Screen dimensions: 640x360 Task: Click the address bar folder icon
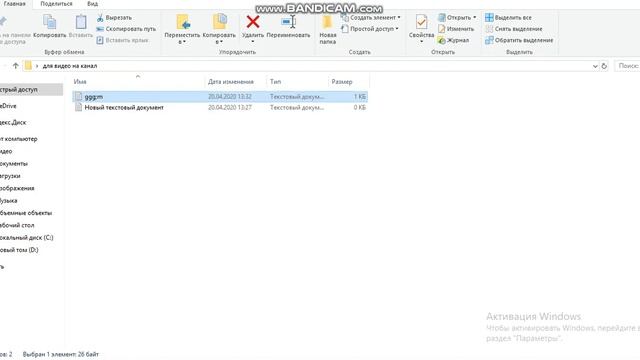28,66
